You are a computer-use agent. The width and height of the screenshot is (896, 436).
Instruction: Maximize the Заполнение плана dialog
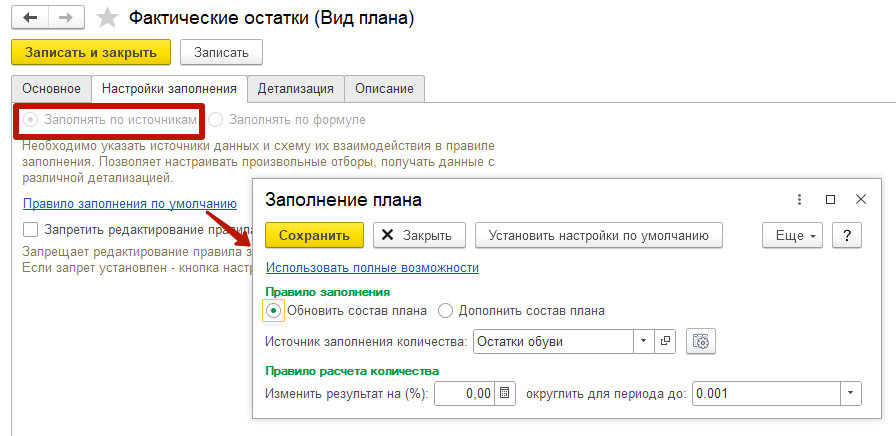pos(830,199)
